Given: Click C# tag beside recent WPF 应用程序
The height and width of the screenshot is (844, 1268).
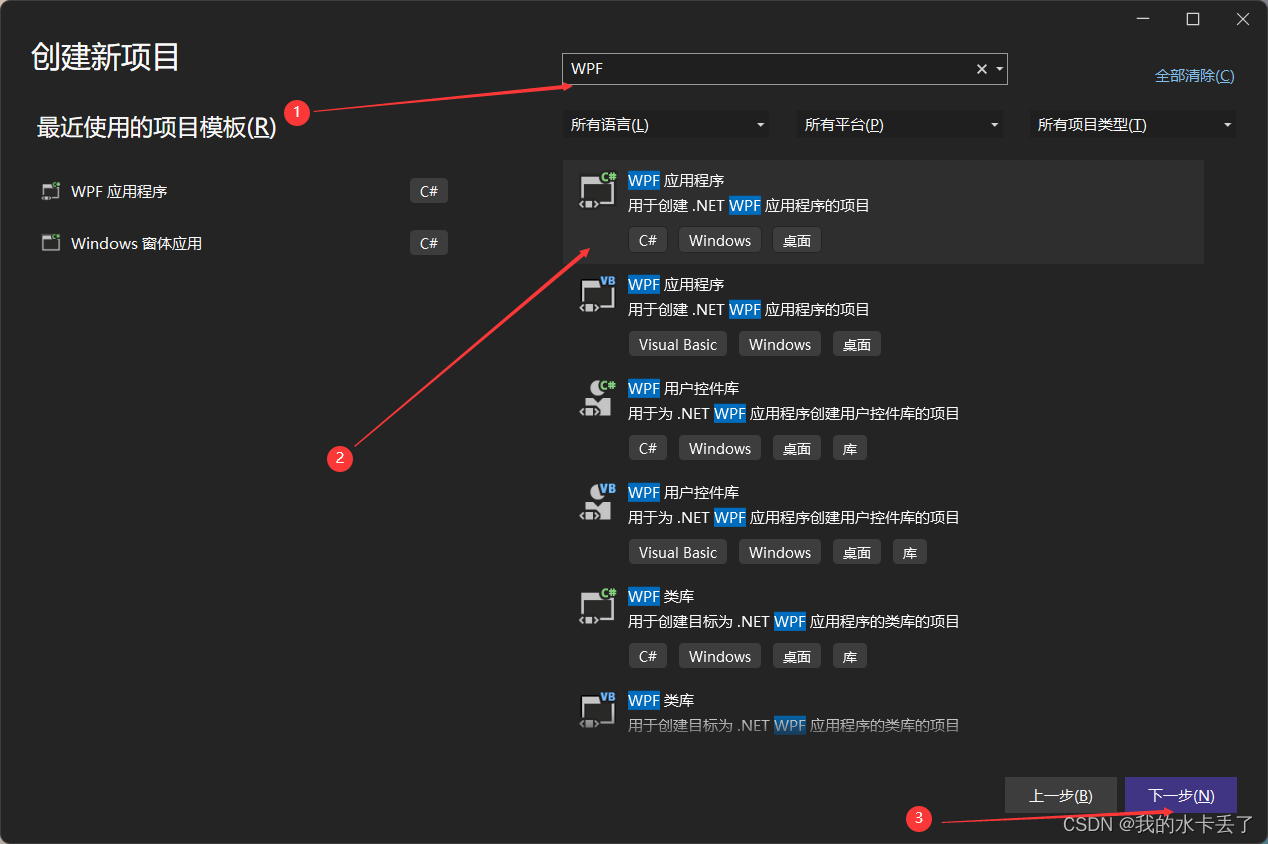Looking at the screenshot, I should (x=429, y=191).
